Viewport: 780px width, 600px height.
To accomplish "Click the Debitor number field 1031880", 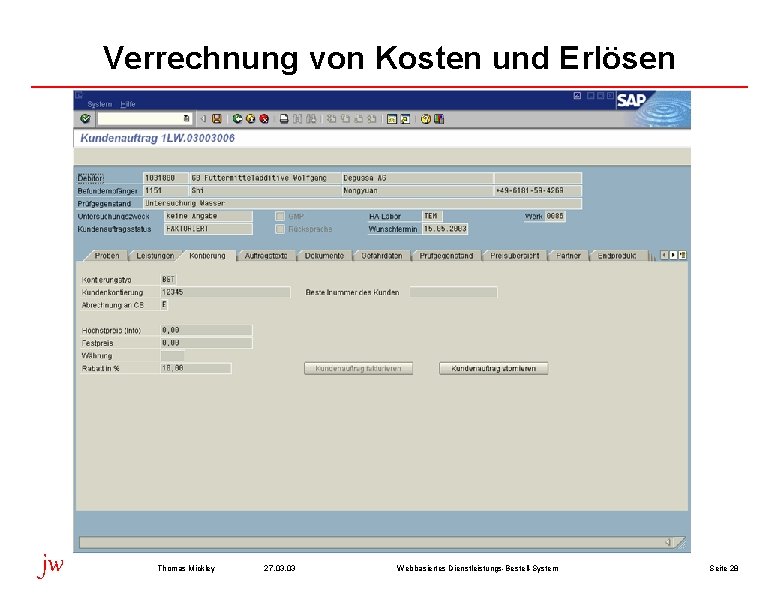I will pos(166,178).
